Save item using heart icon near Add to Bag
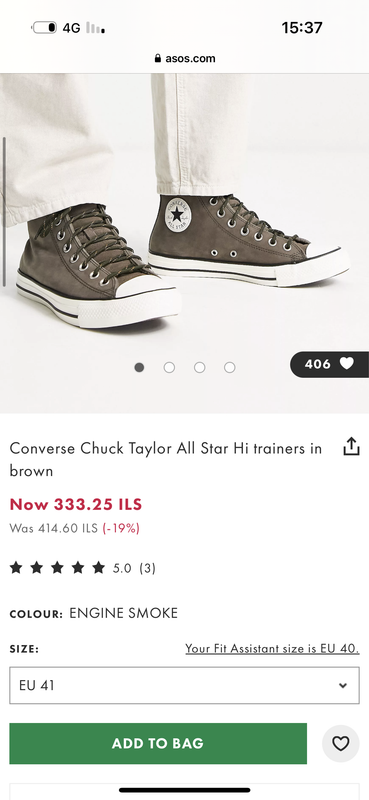 point(340,743)
